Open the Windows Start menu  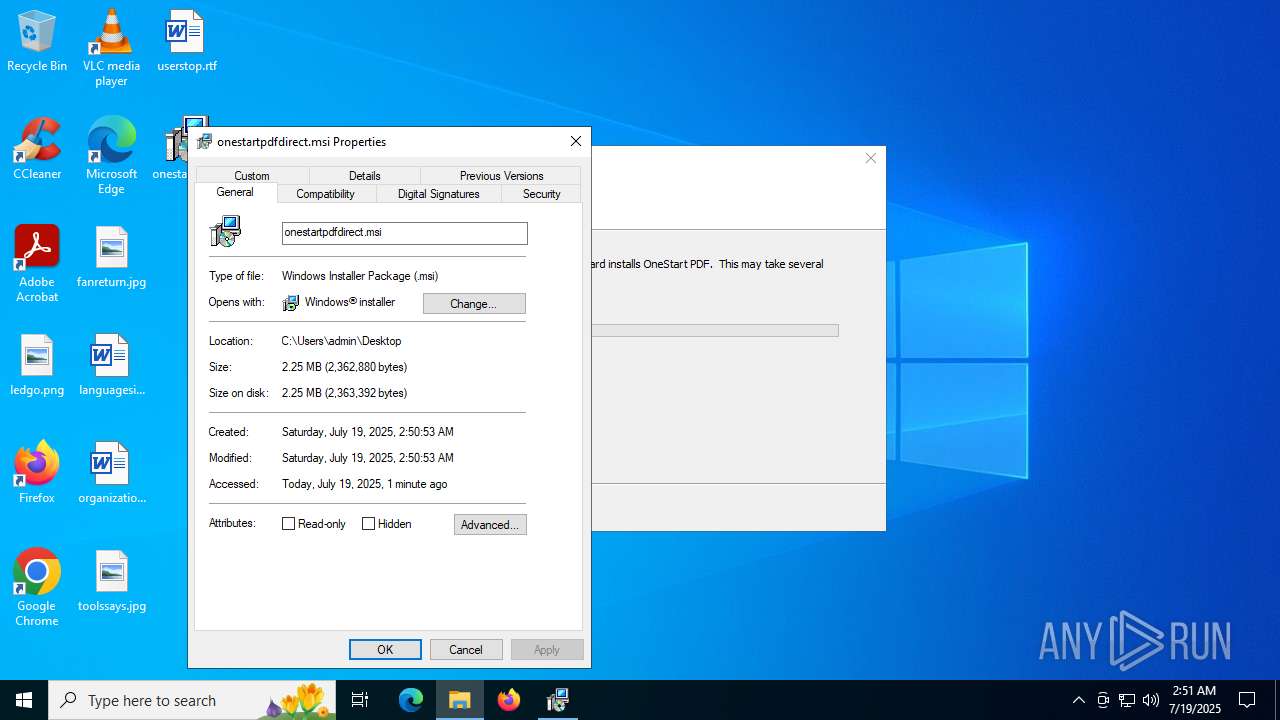coord(24,700)
